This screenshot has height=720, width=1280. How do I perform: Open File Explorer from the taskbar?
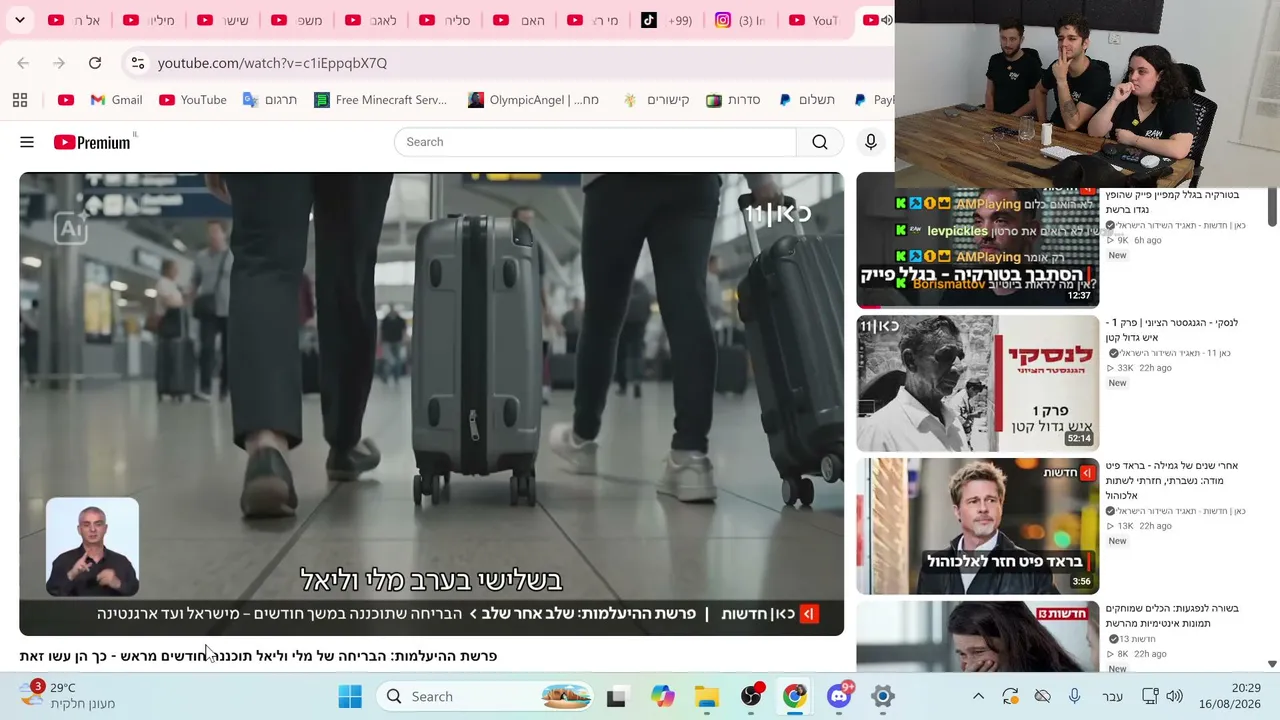tap(706, 697)
